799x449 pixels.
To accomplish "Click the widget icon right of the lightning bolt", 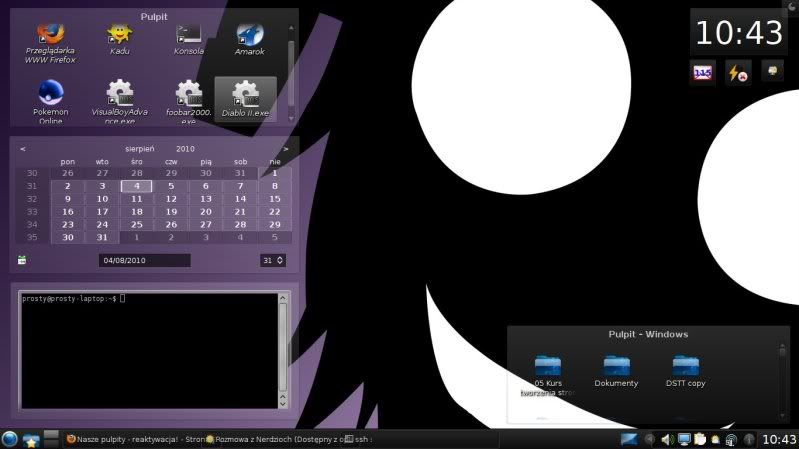I will coord(773,71).
